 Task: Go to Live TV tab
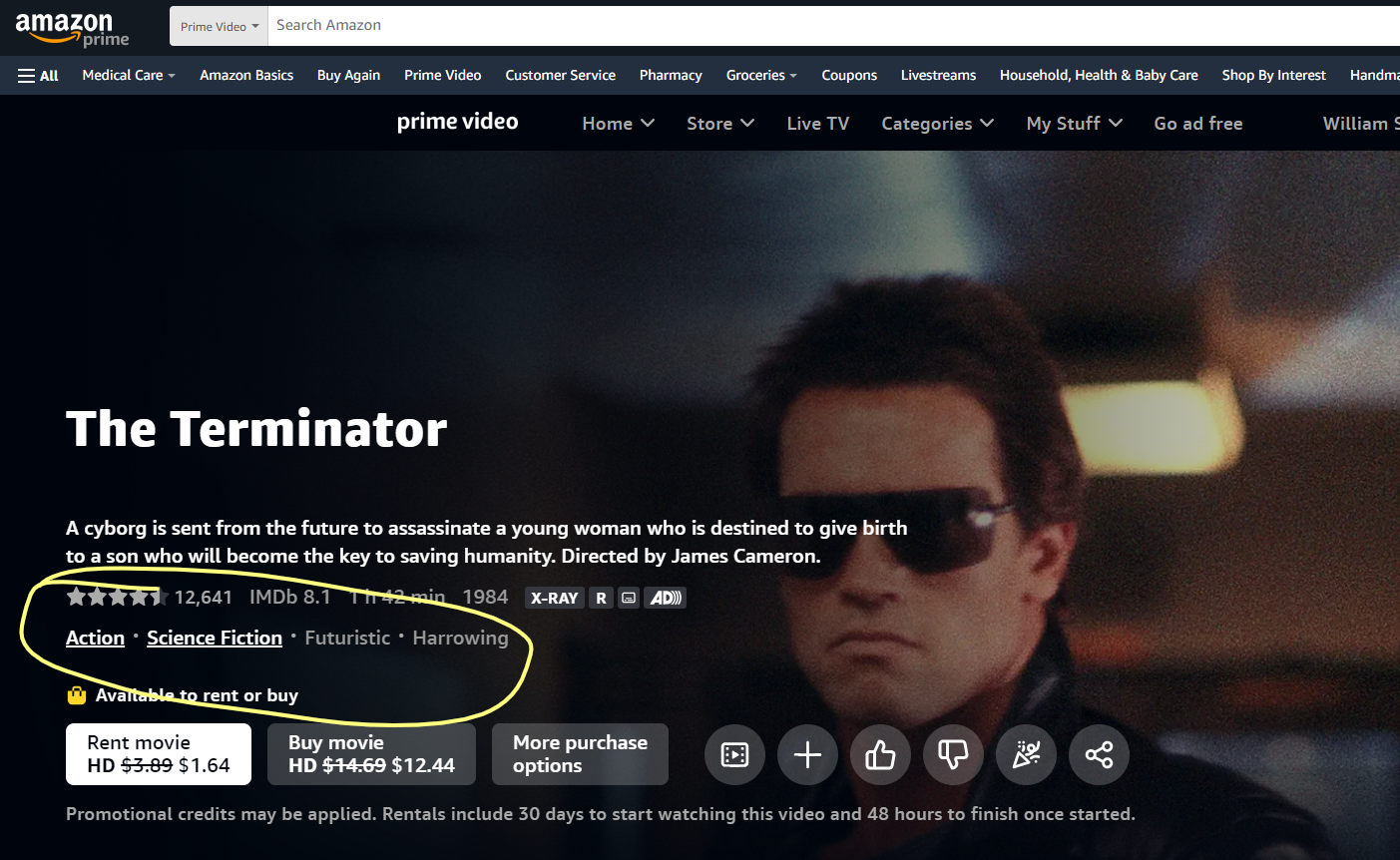point(818,124)
